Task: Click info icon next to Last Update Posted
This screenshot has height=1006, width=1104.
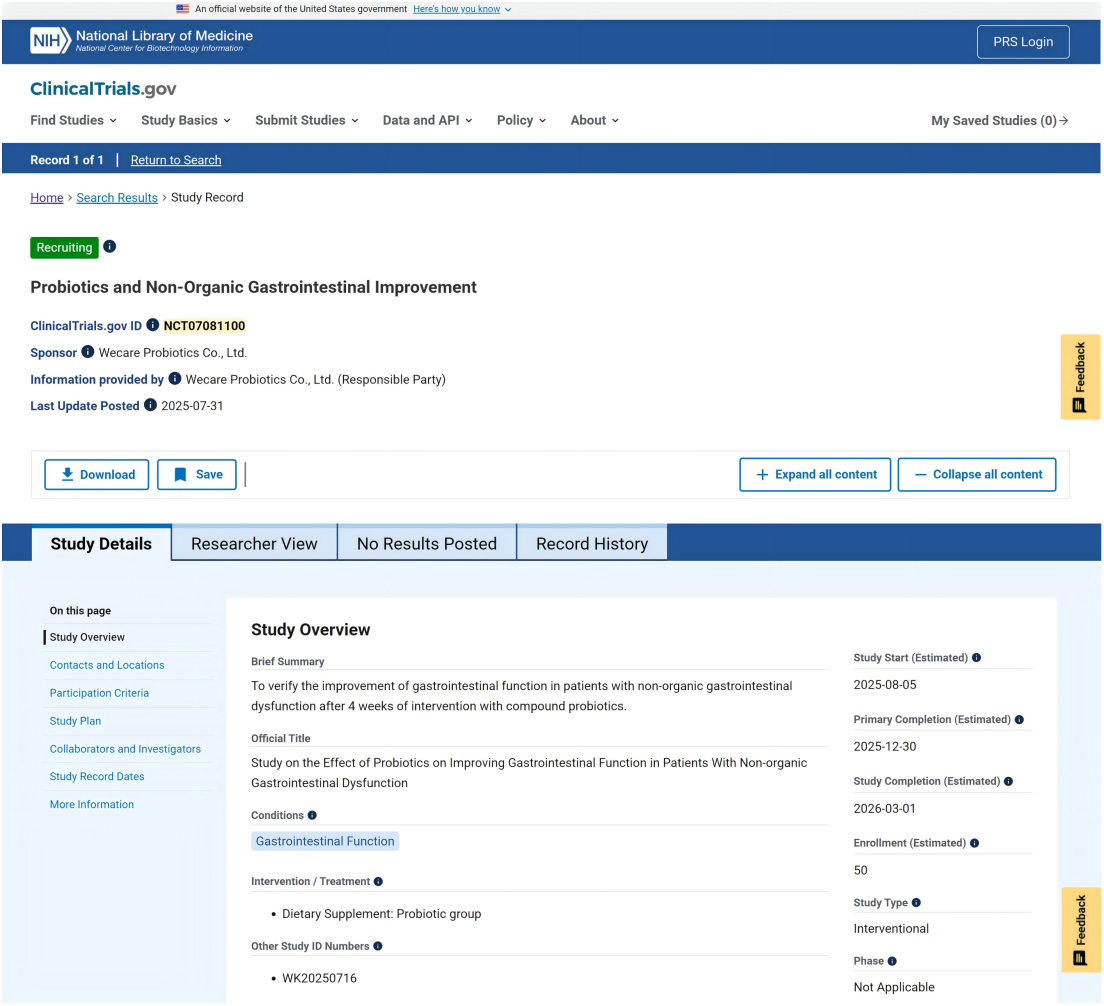Action: coord(150,405)
